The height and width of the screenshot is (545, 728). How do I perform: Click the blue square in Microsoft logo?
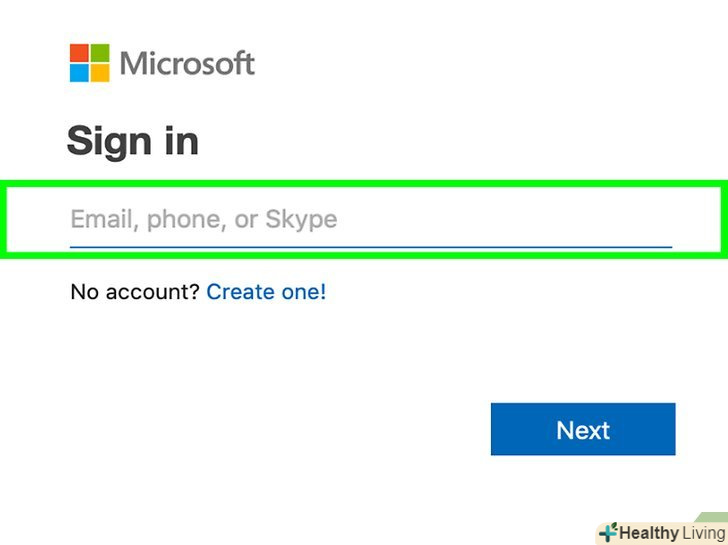pyautogui.click(x=80, y=73)
